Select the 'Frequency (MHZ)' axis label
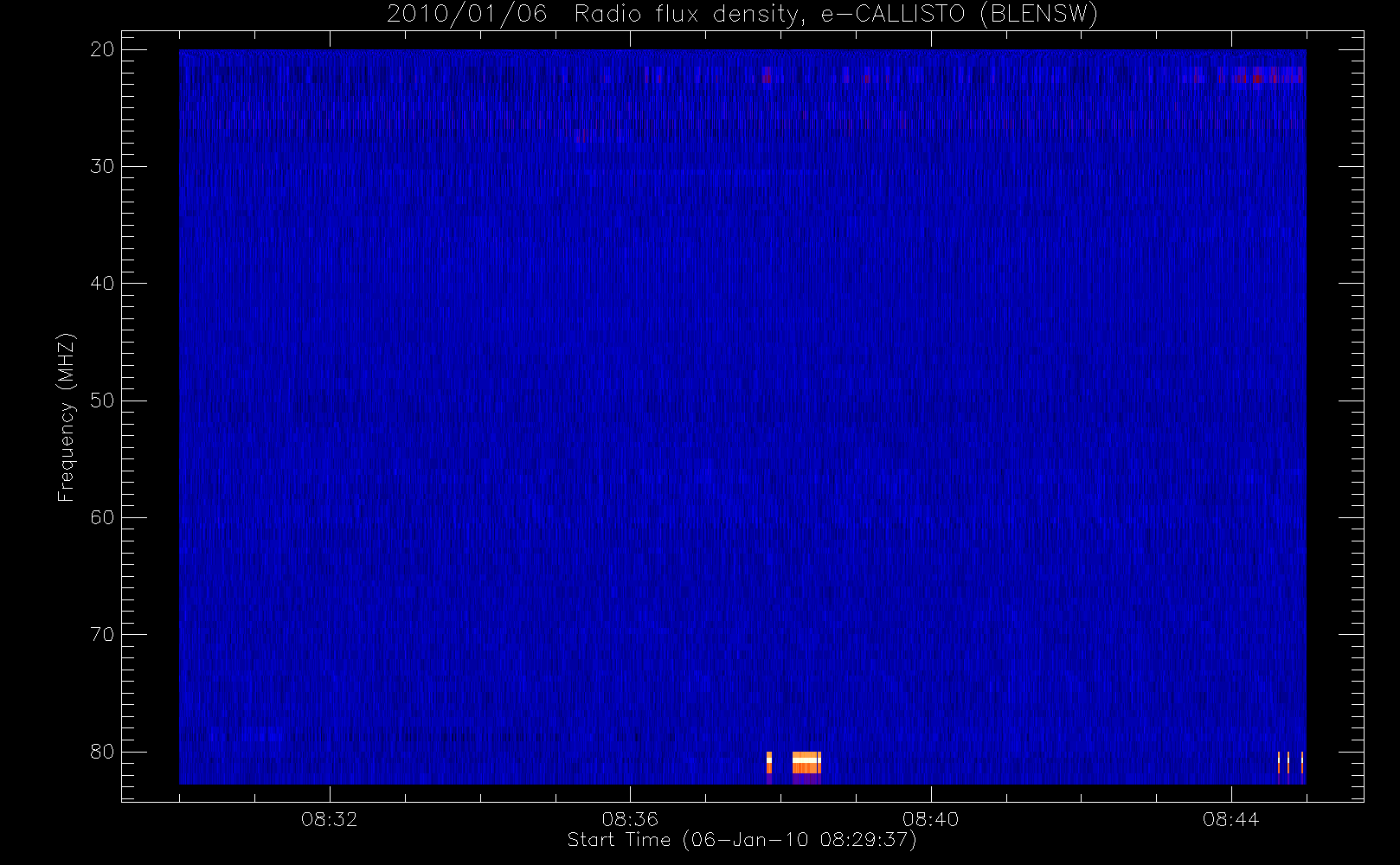 tap(67, 417)
